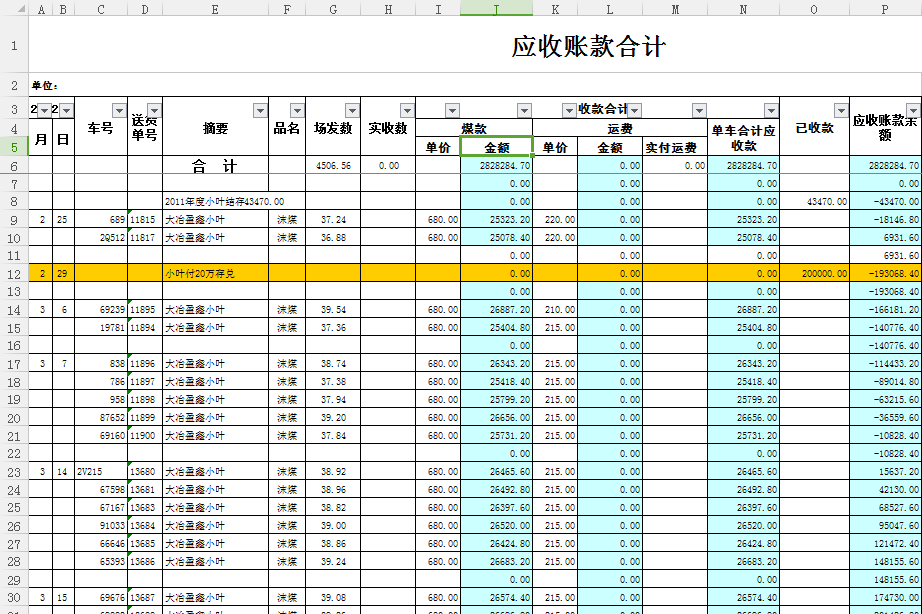The width and height of the screenshot is (922, 614).
Task: Click the 合 计 total row label
Action: pos(215,165)
